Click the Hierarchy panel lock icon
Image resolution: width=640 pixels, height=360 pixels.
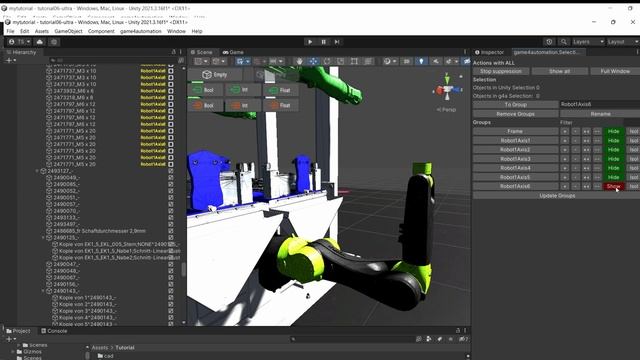click(x=173, y=52)
